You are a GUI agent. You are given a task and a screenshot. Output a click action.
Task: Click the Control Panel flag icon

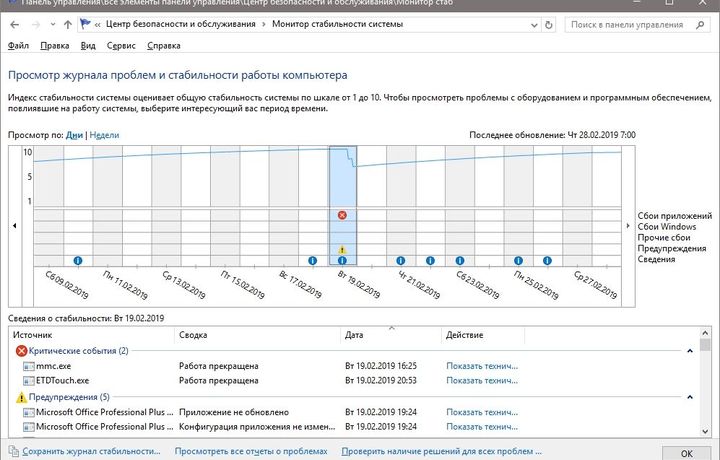85,24
